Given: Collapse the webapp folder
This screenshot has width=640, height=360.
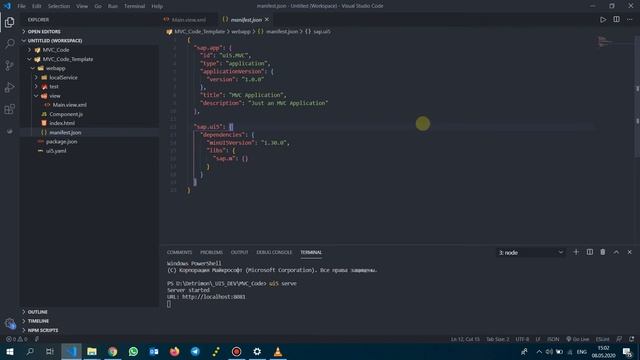Looking at the screenshot, I should point(89,68).
